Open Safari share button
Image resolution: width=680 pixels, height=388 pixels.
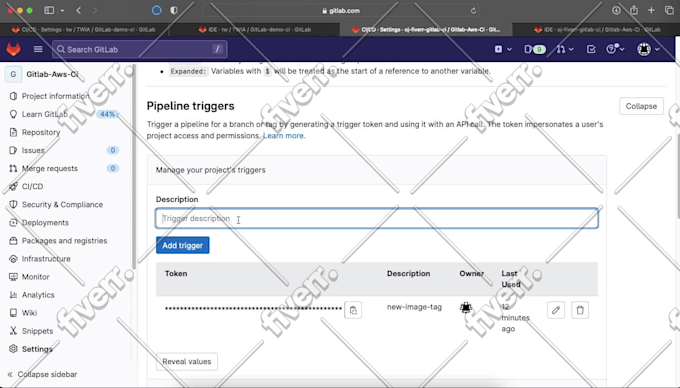point(634,10)
